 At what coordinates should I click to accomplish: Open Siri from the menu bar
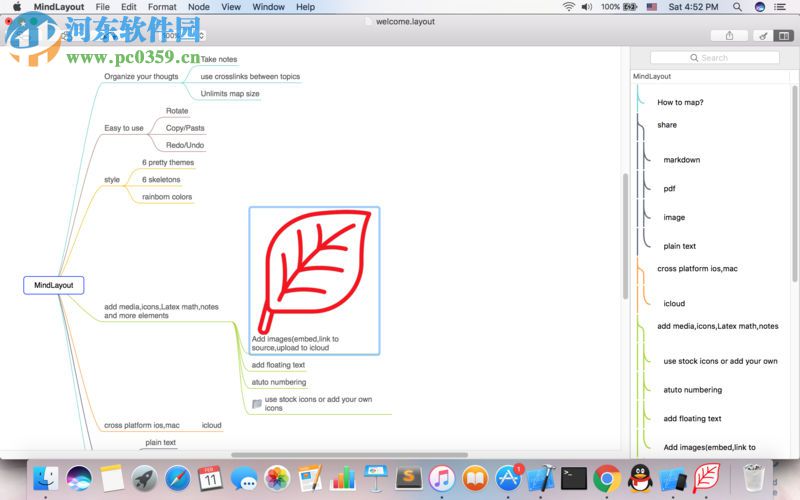coord(760,7)
